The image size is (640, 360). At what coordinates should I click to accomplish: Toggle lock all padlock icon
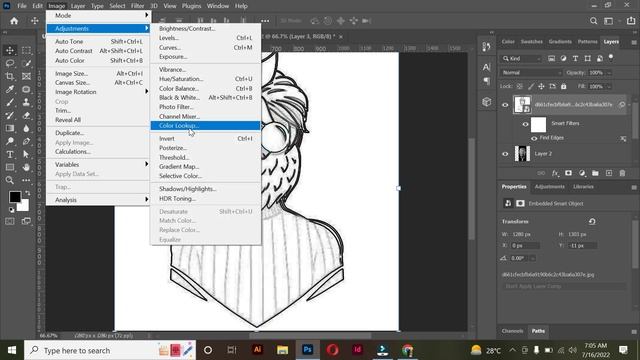tap(564, 87)
